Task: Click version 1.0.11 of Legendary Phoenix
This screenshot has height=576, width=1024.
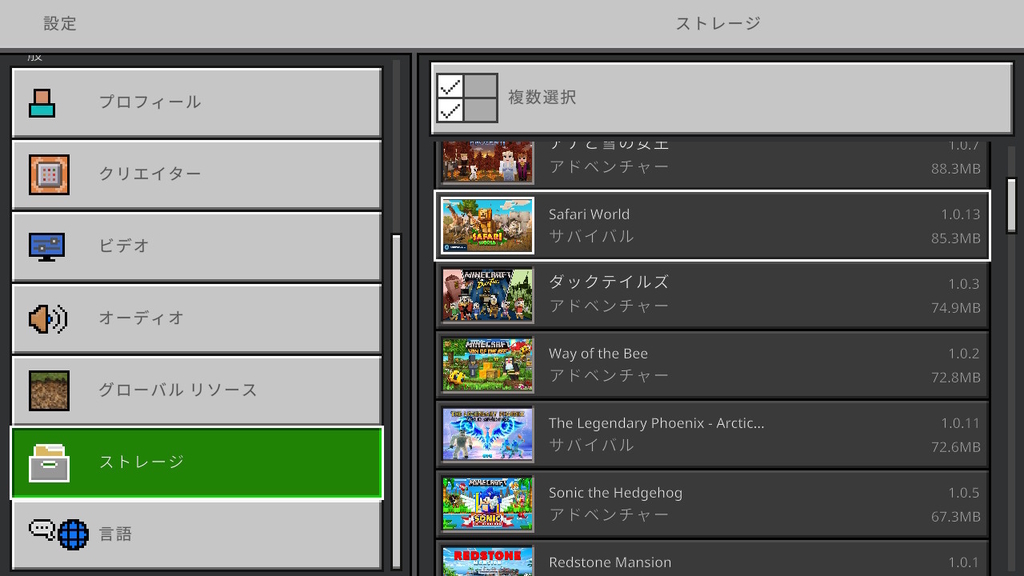Action: pyautogui.click(x=960, y=423)
